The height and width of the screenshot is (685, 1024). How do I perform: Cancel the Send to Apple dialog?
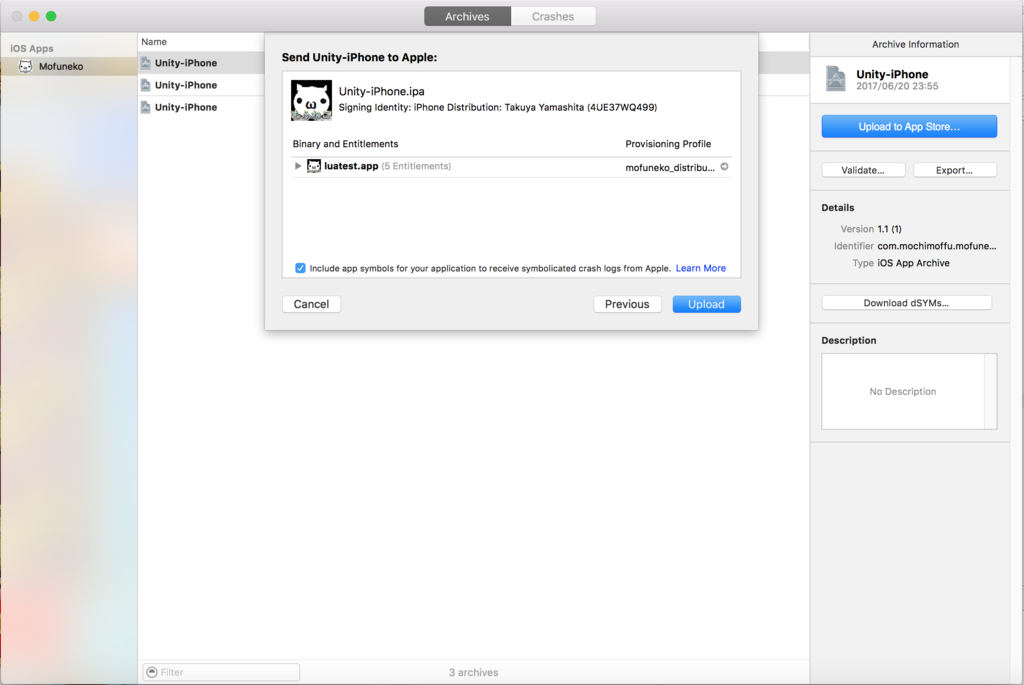pyautogui.click(x=311, y=304)
